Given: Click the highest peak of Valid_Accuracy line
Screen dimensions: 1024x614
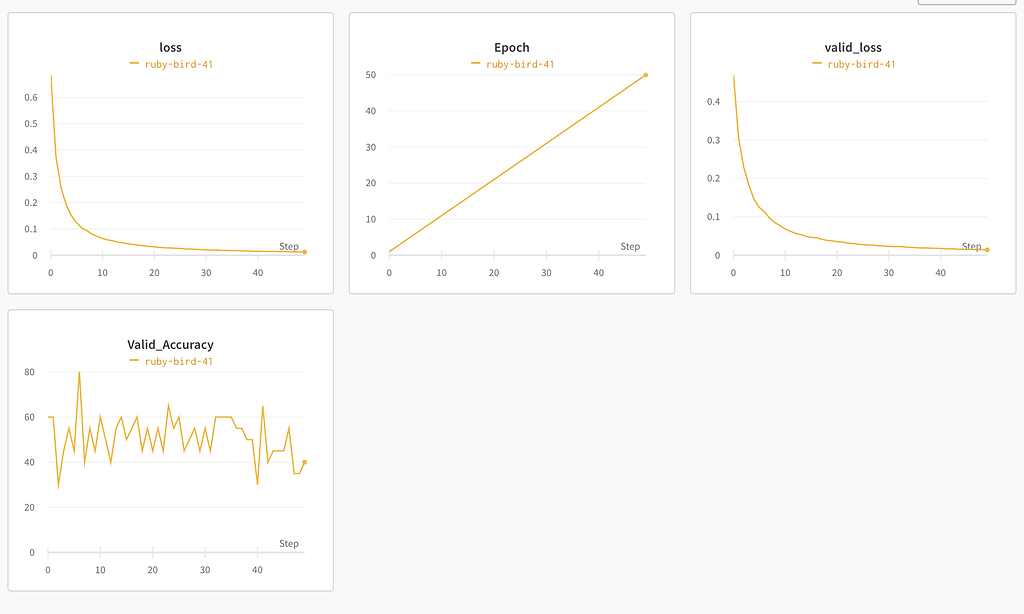Looking at the screenshot, I should click(x=79, y=373).
